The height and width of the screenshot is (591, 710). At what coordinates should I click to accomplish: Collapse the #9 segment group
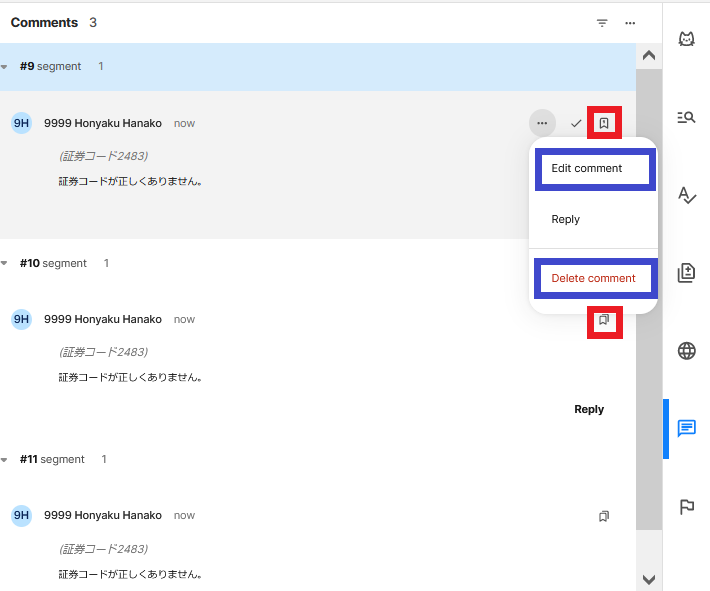click(x=5, y=67)
